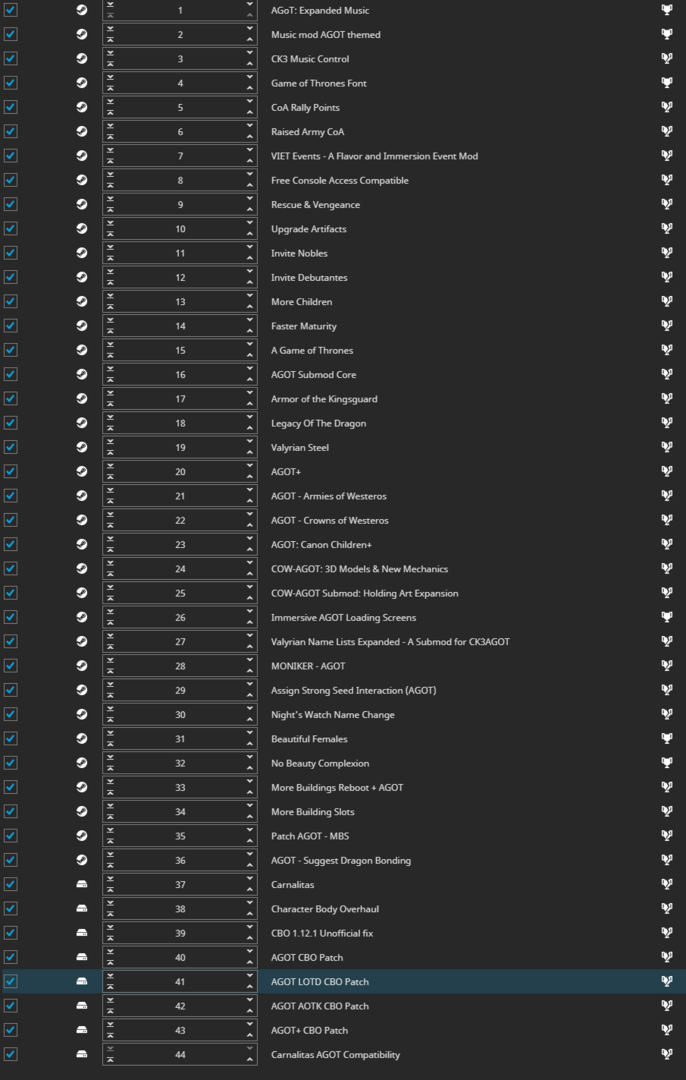Select the Rescue & Vengeance mod row
The width and height of the screenshot is (686, 1080).
coord(315,205)
